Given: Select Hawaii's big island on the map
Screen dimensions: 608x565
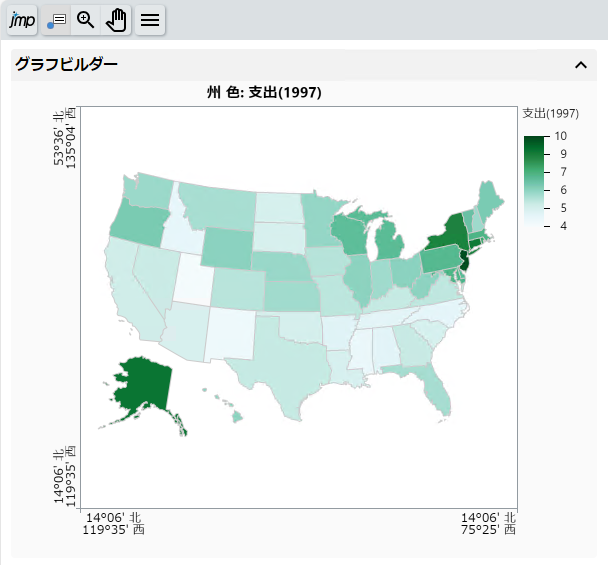Looking at the screenshot, I should tap(238, 418).
